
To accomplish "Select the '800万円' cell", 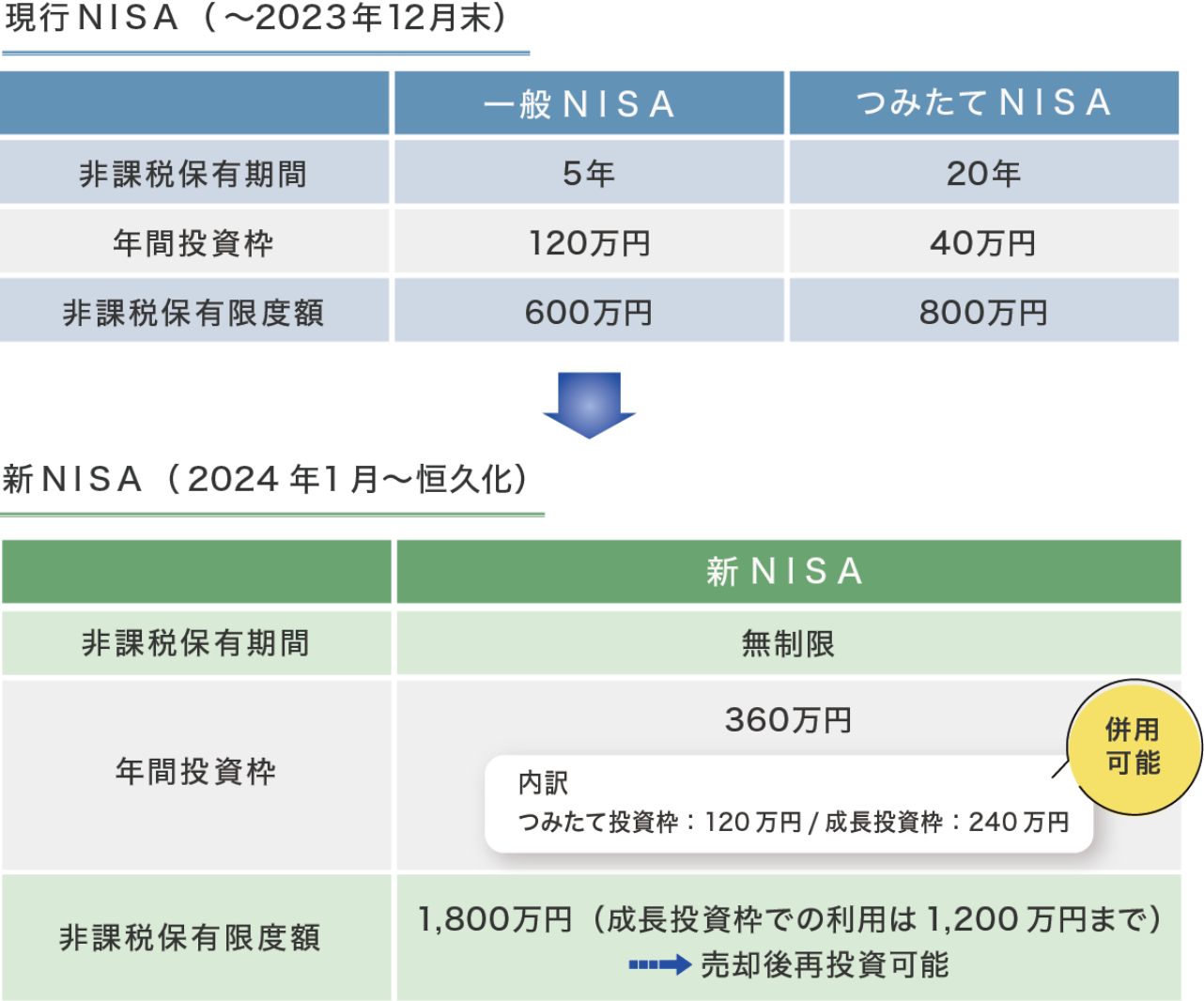I will [984, 312].
